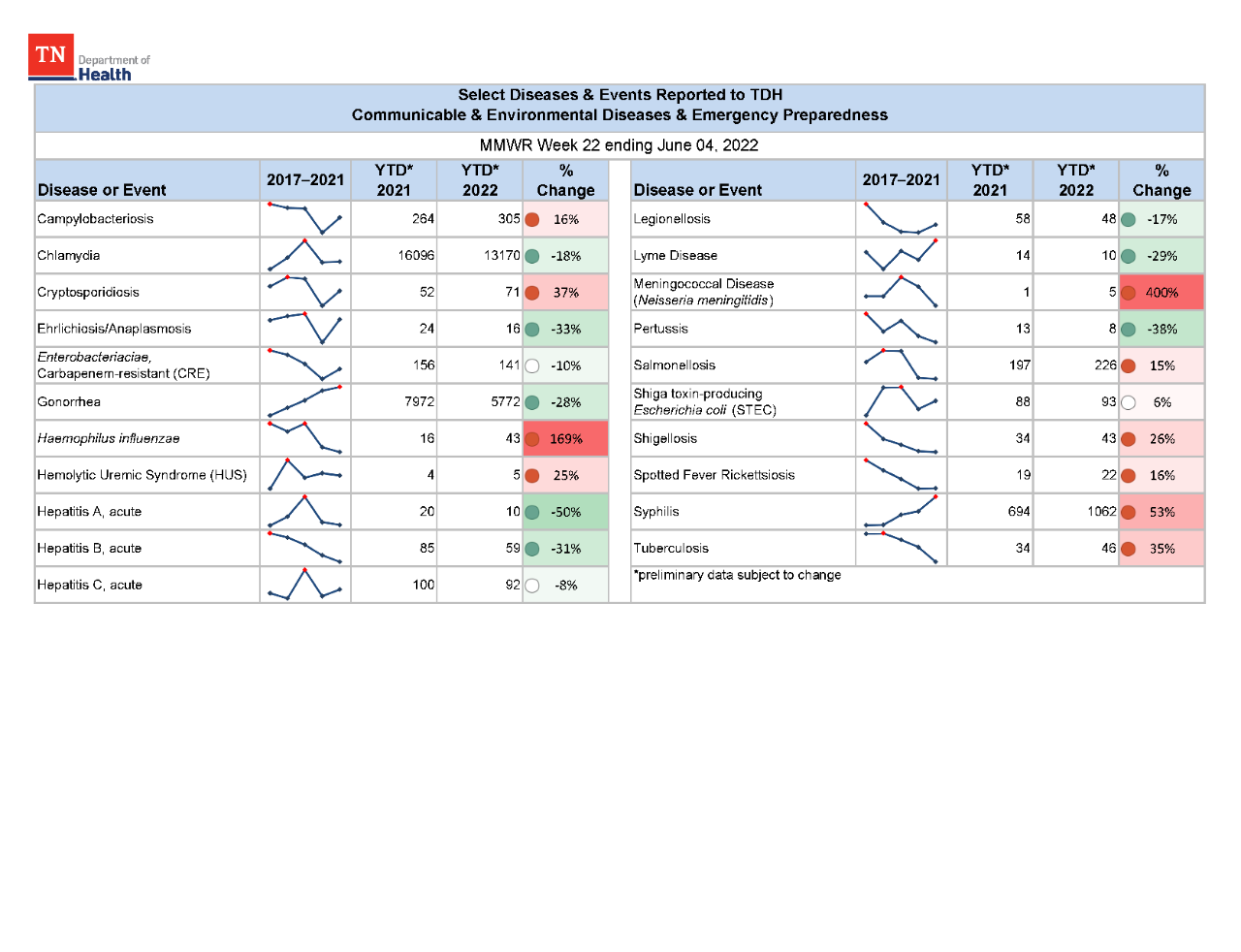Image resolution: width=1241 pixels, height=952 pixels.
Task: Select the red dot in the Haemophilus influenzae row
Action: coord(532,439)
